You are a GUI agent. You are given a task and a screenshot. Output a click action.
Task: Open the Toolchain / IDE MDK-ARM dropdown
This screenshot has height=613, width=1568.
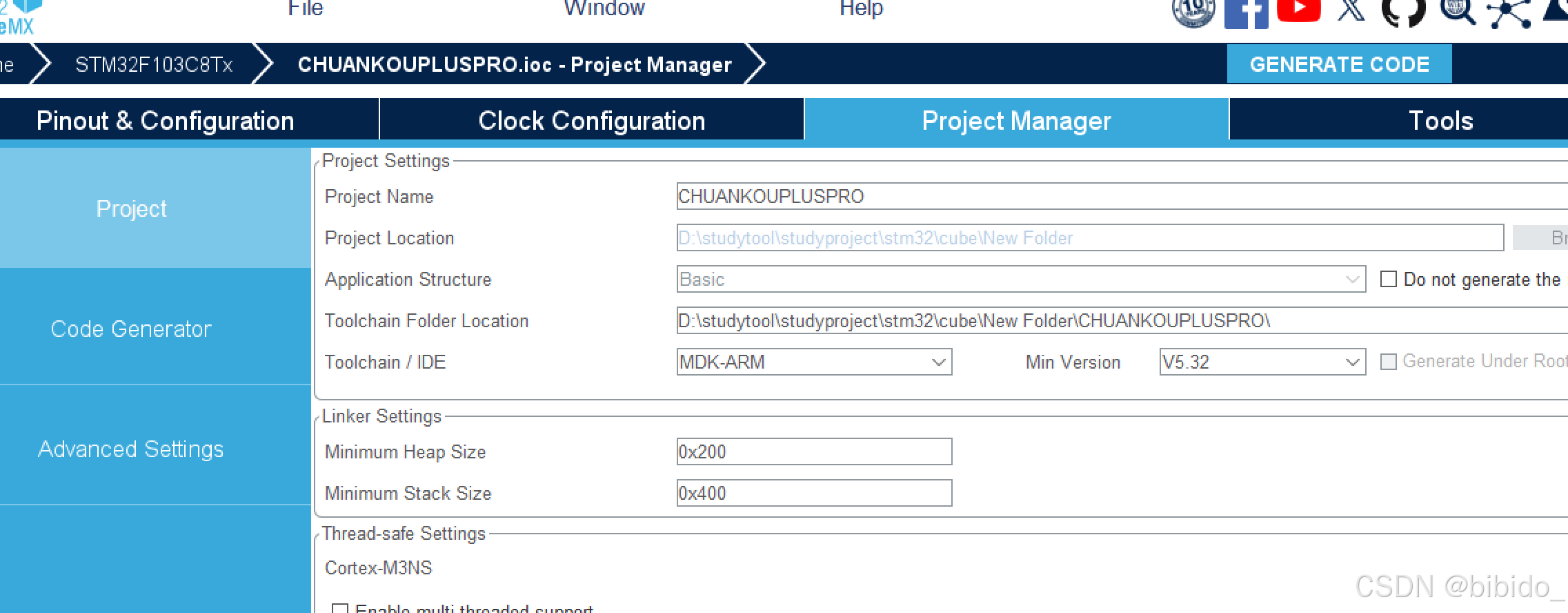point(814,362)
